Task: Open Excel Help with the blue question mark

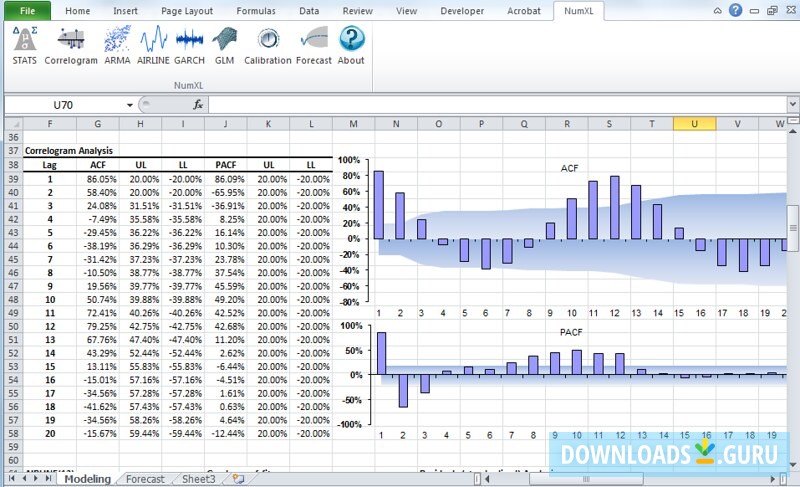Action: tap(735, 11)
